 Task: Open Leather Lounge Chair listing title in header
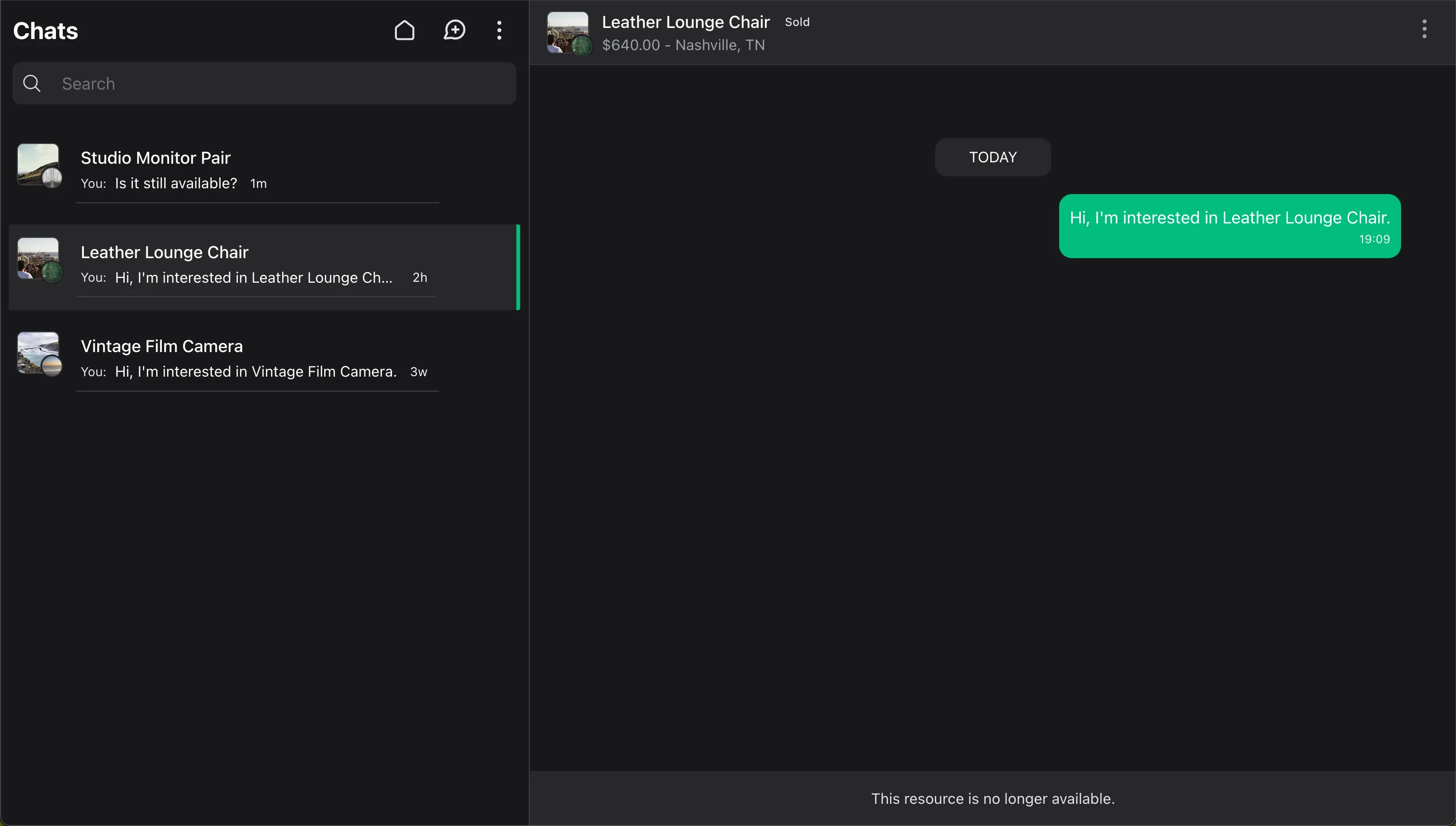[x=685, y=22]
